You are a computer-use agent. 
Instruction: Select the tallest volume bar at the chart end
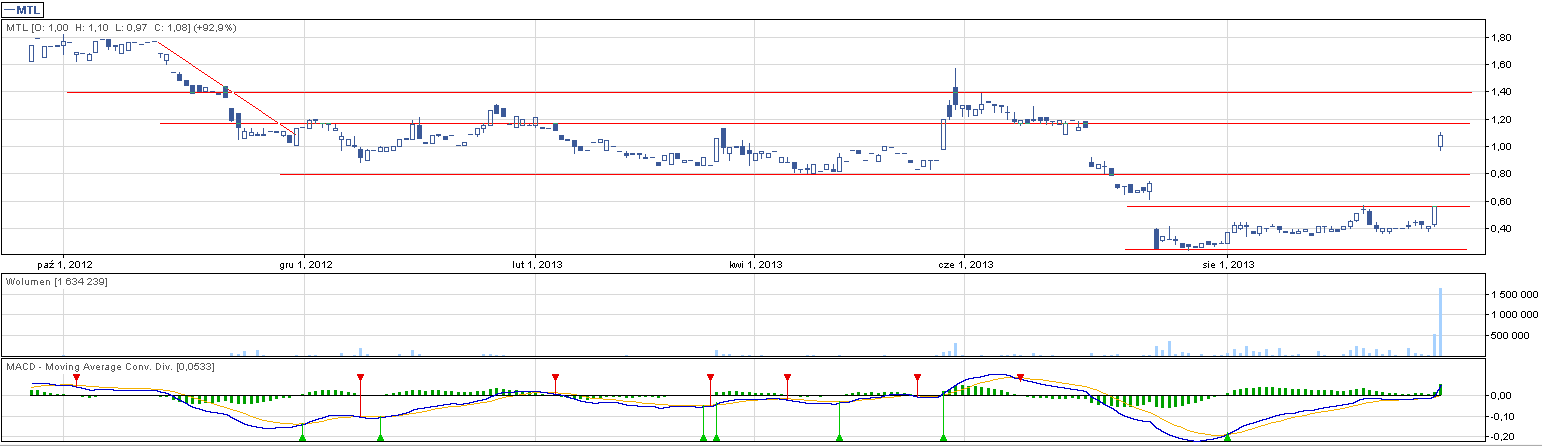click(1441, 321)
